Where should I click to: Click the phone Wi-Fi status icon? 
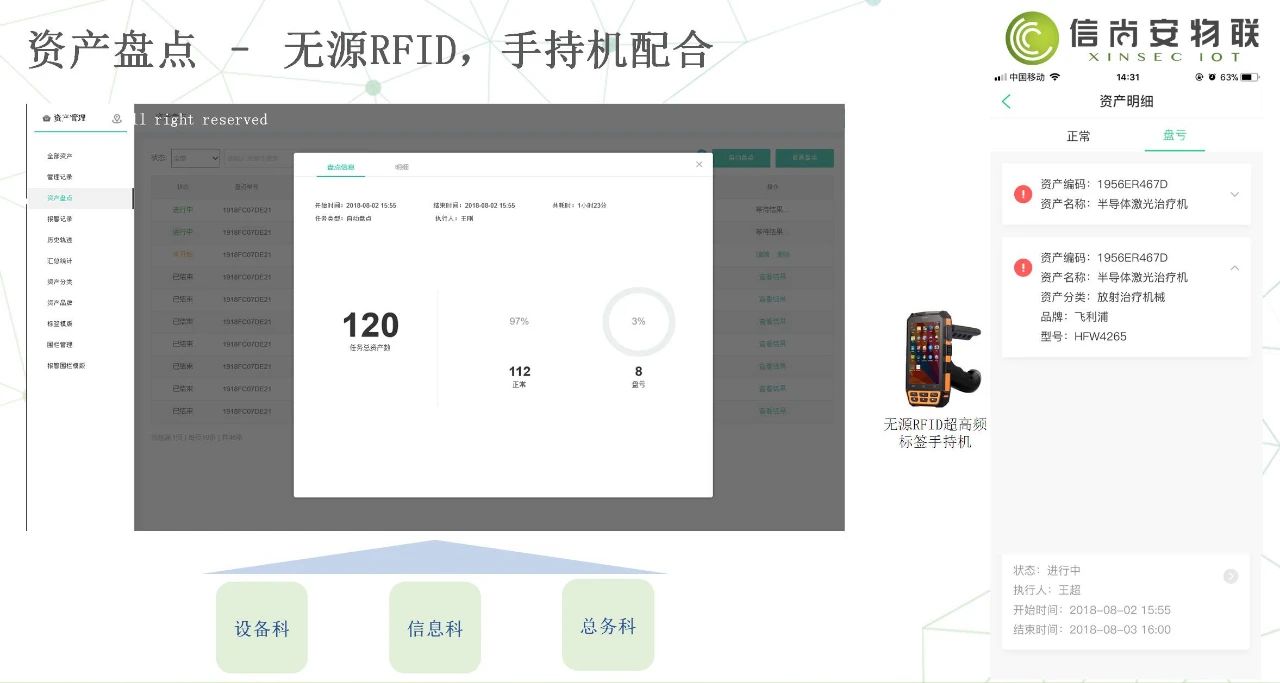(x=1054, y=77)
